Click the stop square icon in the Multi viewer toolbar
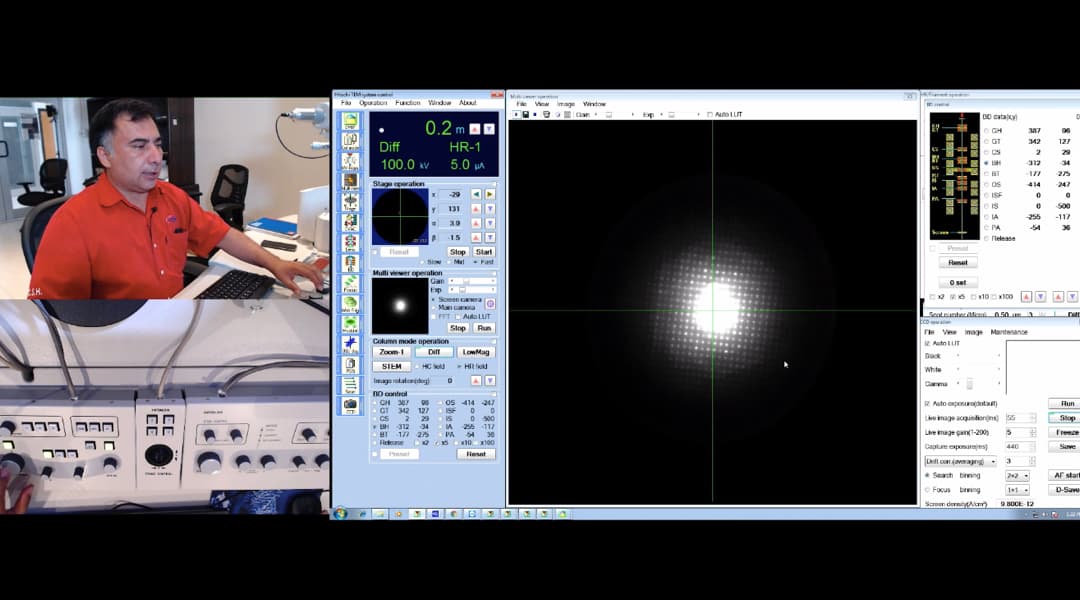The height and width of the screenshot is (600, 1080). pyautogui.click(x=535, y=114)
